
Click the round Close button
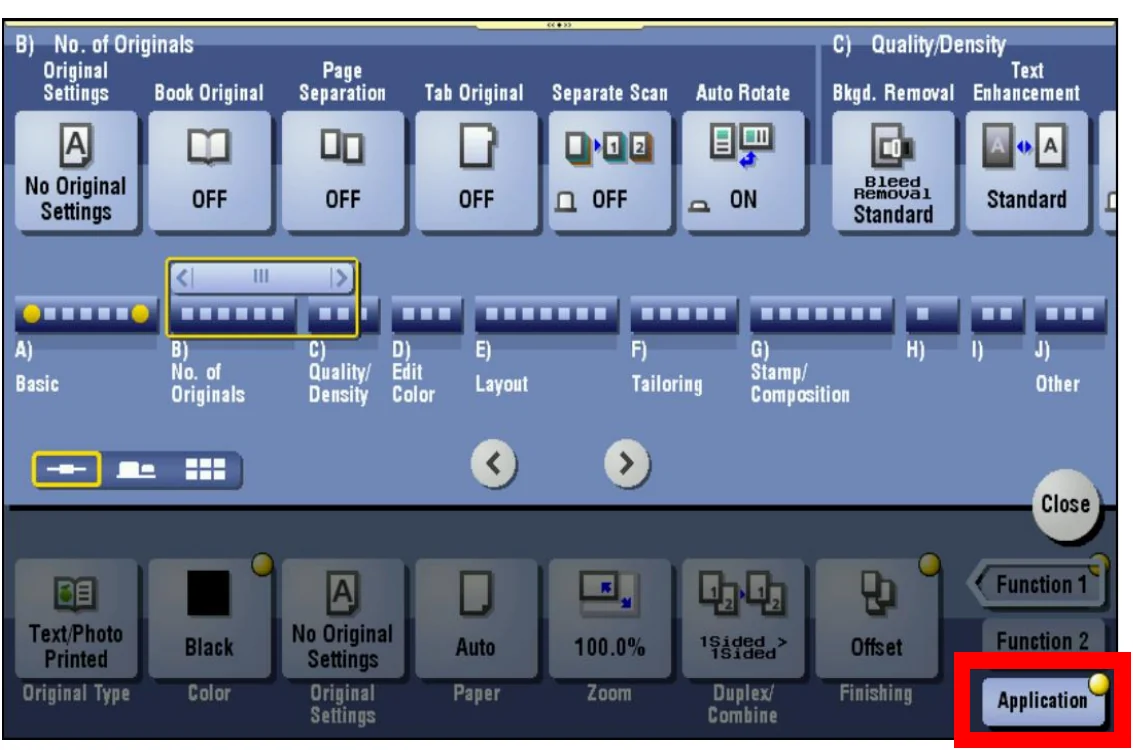click(1066, 504)
